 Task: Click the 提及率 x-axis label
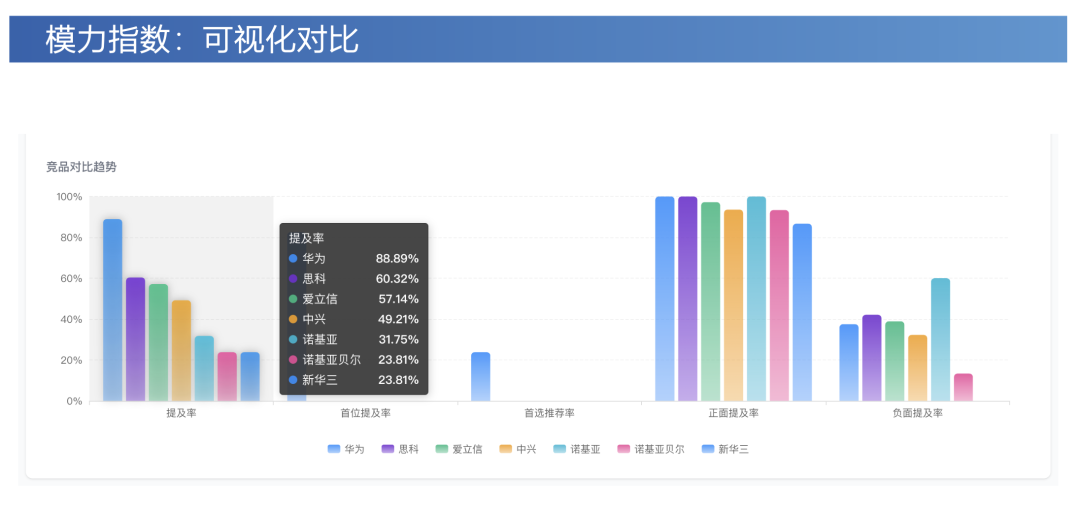[x=181, y=413]
